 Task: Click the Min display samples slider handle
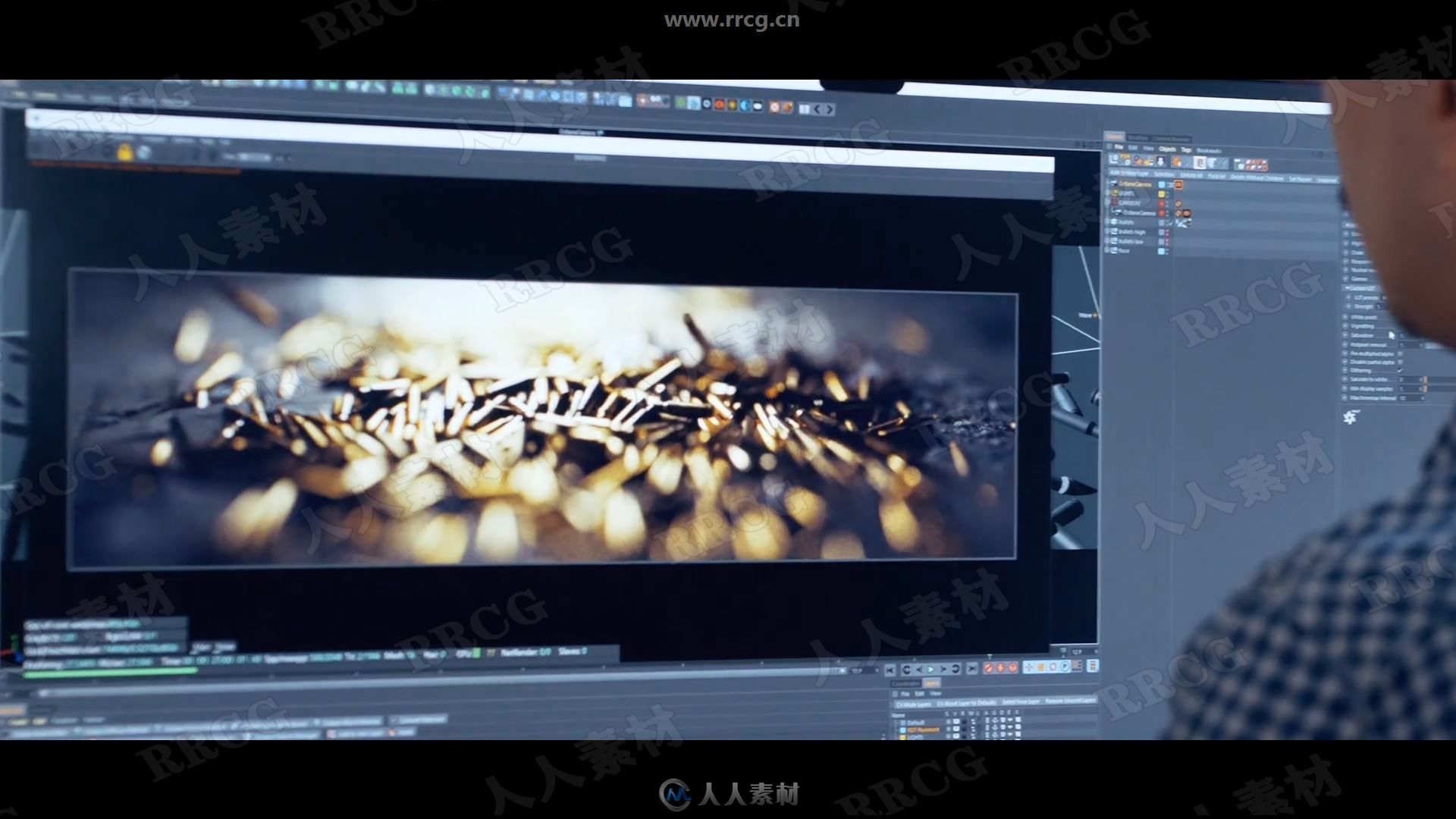[x=1426, y=388]
